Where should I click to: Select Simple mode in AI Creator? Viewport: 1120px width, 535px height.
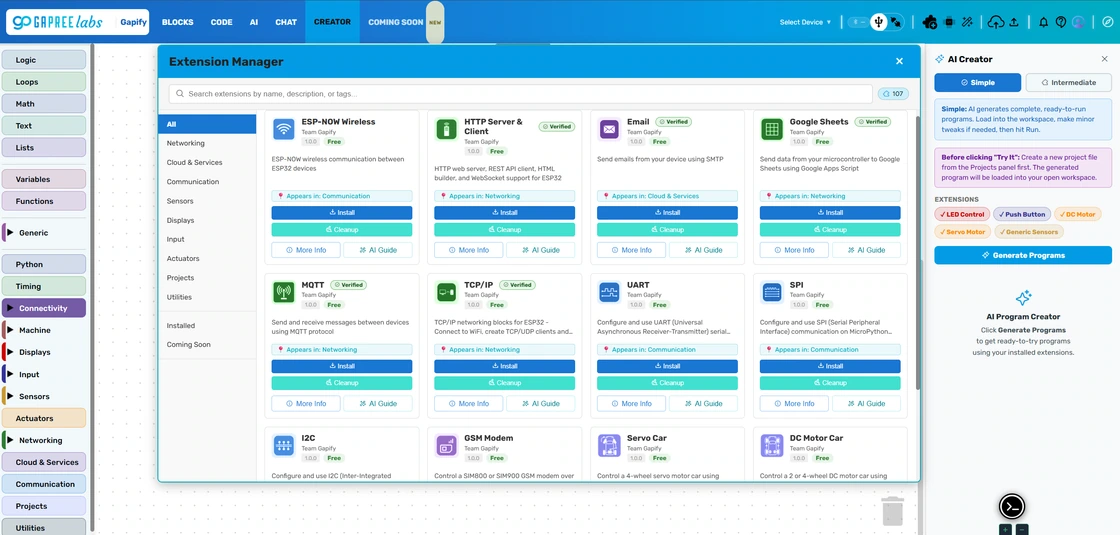(978, 82)
